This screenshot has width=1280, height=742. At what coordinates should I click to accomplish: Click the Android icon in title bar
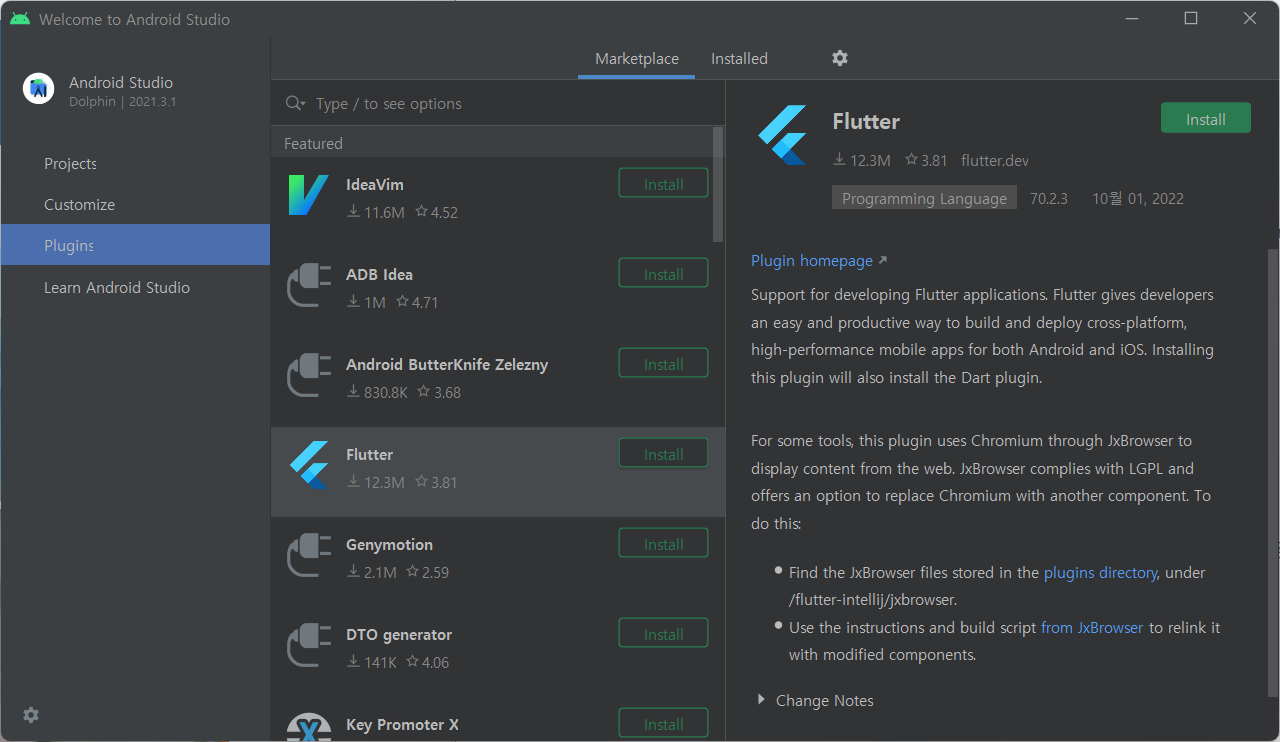click(20, 19)
